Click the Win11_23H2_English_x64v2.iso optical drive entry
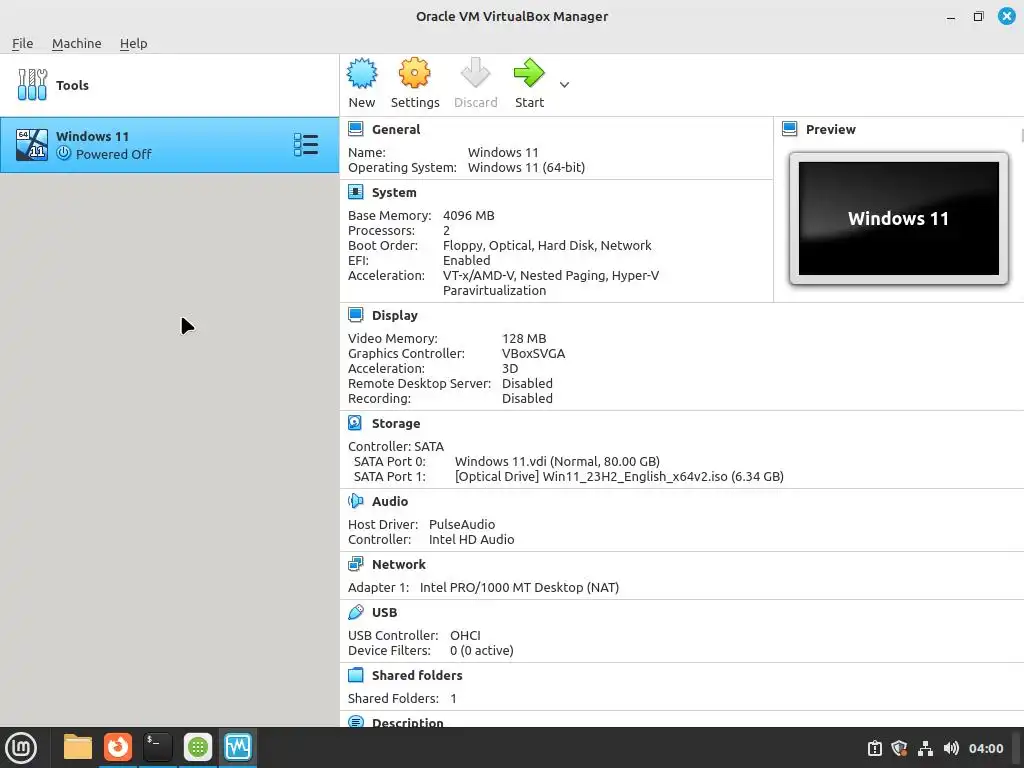 [619, 477]
